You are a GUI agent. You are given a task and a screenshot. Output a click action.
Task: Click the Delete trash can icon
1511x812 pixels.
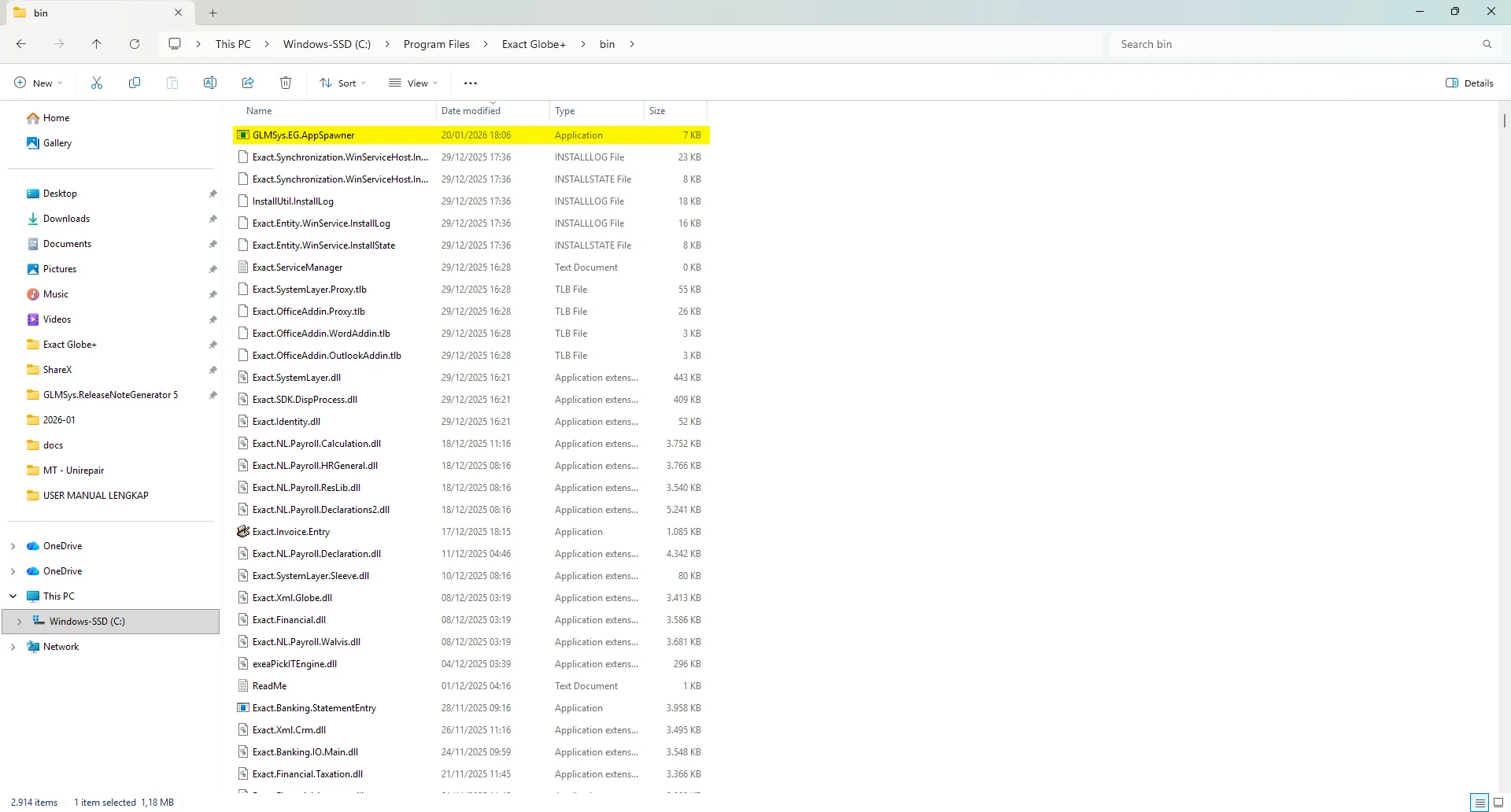point(286,83)
